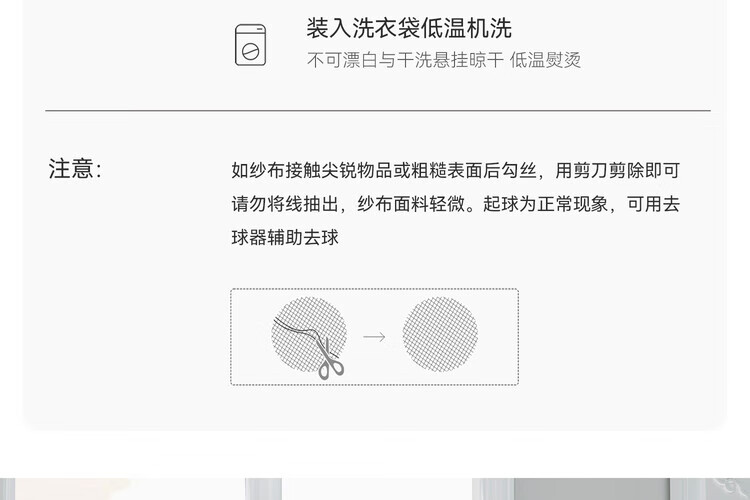Click the gray bottom-right product image
The width and height of the screenshot is (750, 500).
592,489
